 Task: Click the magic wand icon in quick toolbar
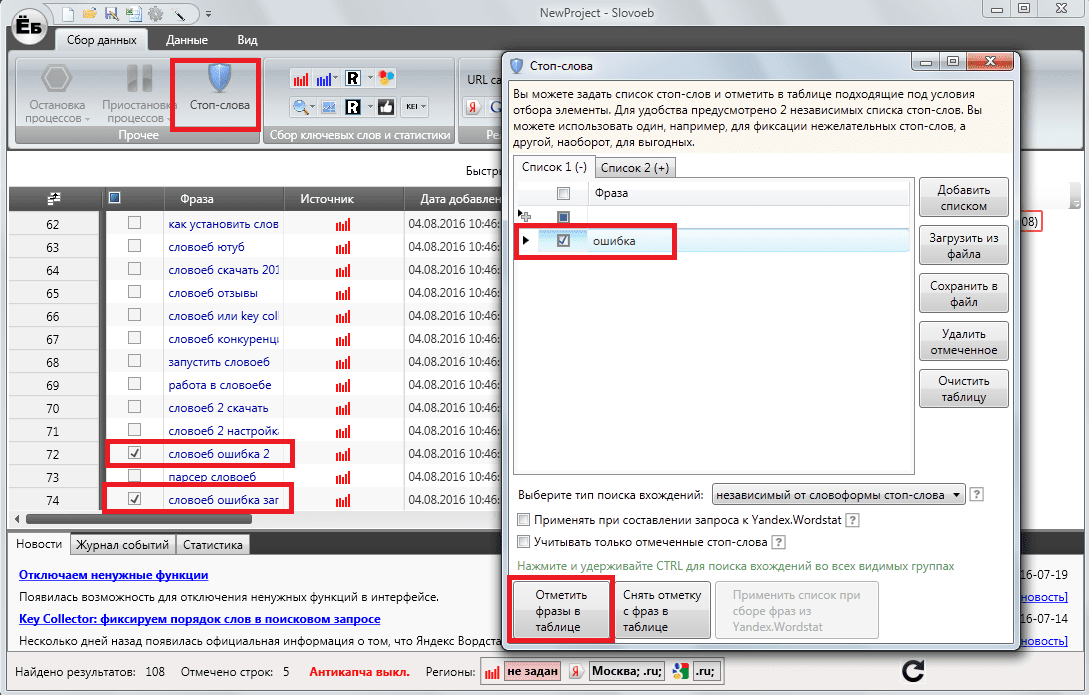tap(178, 13)
